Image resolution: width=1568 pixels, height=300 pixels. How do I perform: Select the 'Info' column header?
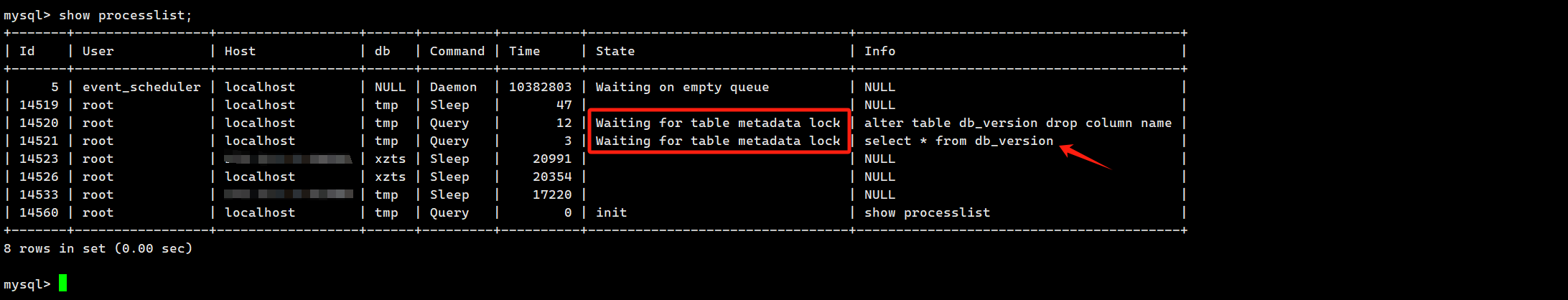click(879, 51)
